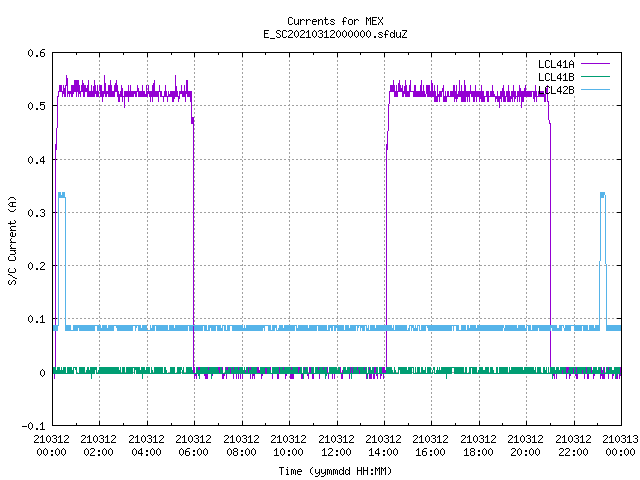Image resolution: width=640 pixels, height=480 pixels.
Task: Click the 210312 00:00 x-axis tick label
Action: click(51, 446)
